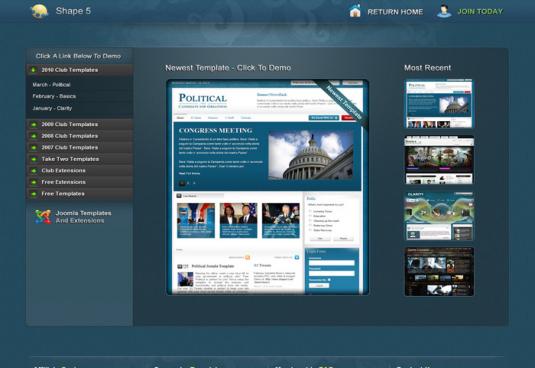Expand the 2009 Club Templates section
Viewport: 535px width, 368px height.
click(x=79, y=124)
